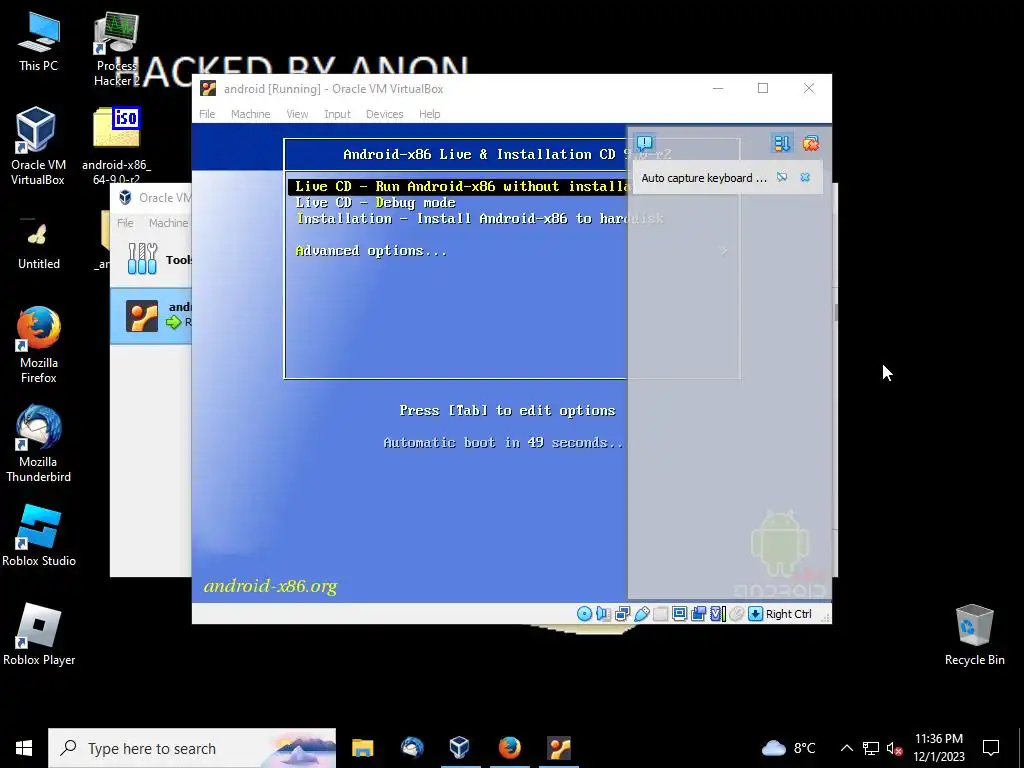
Task: Select the android-x86_64-9.0-r2 iso file
Action: point(116,146)
